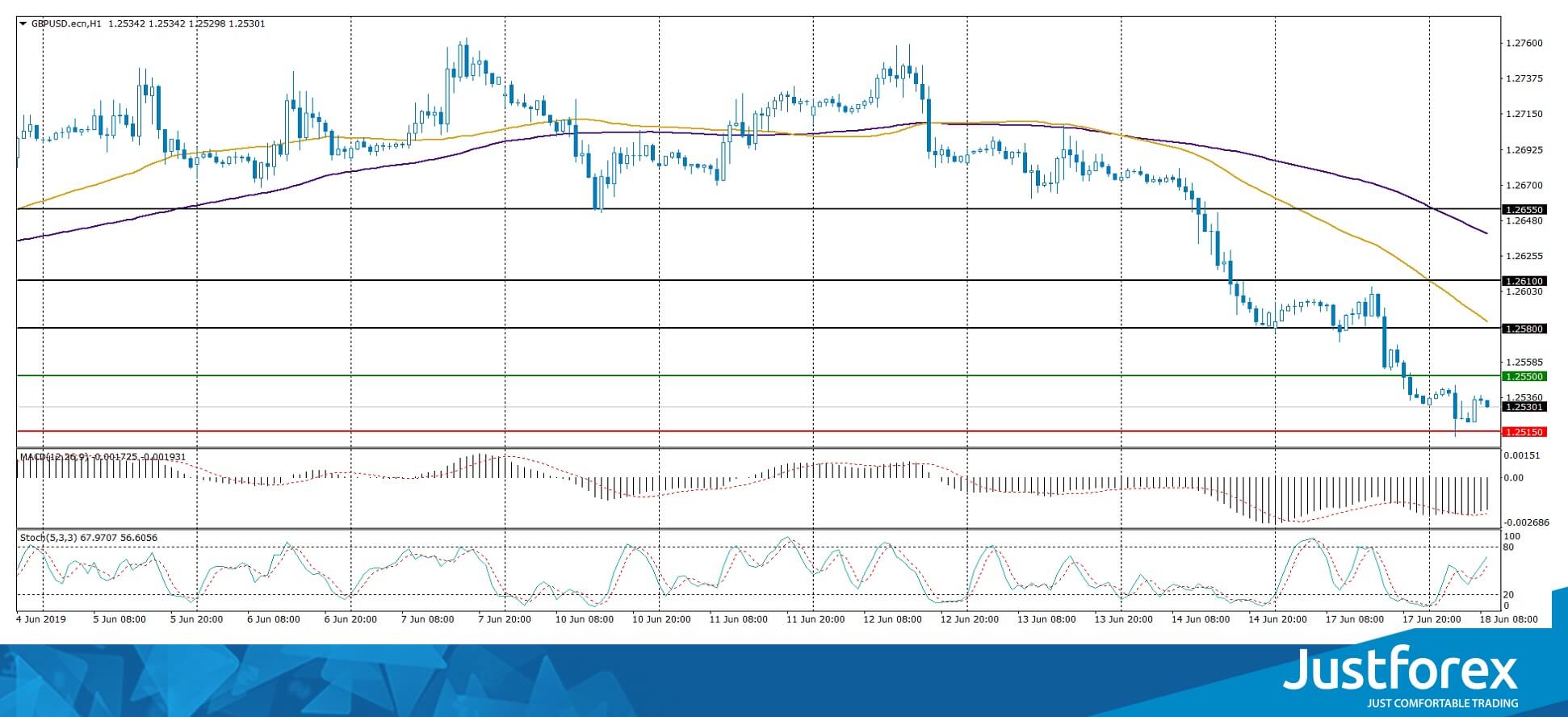Click the 4 Jun 2019 time label

[x=41, y=619]
